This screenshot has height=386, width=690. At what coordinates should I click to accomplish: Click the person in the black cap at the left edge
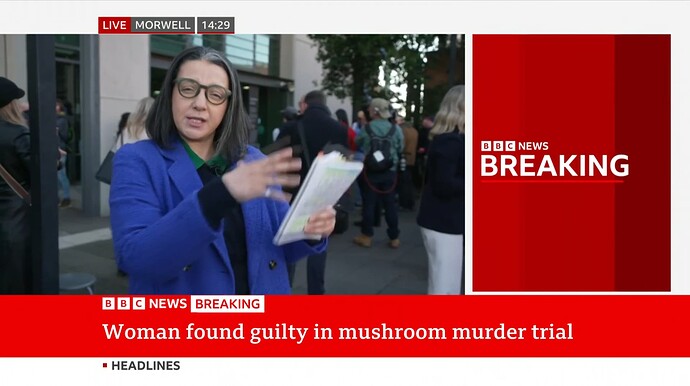pyautogui.click(x=14, y=185)
